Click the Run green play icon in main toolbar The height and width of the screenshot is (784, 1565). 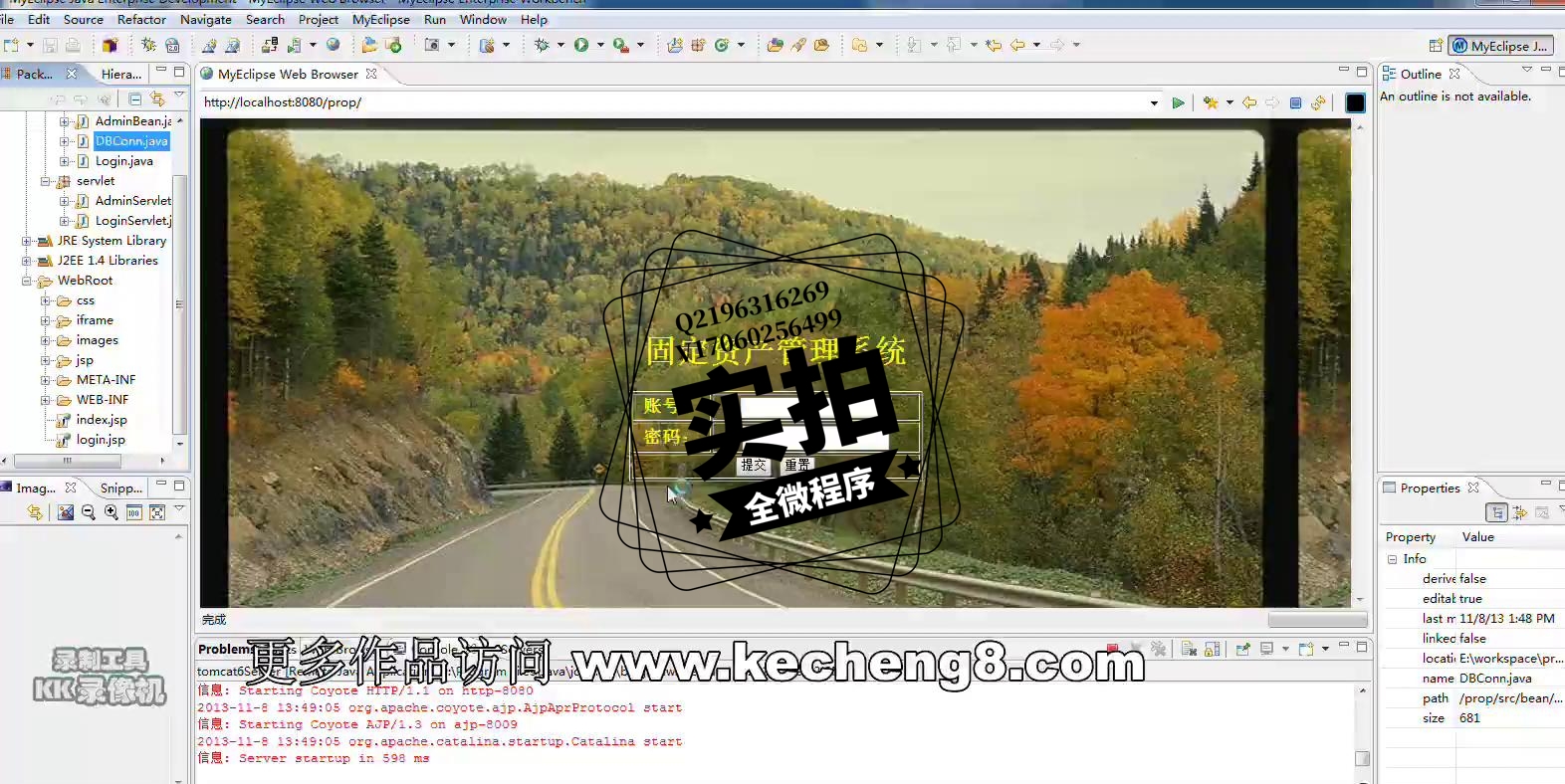point(581,45)
